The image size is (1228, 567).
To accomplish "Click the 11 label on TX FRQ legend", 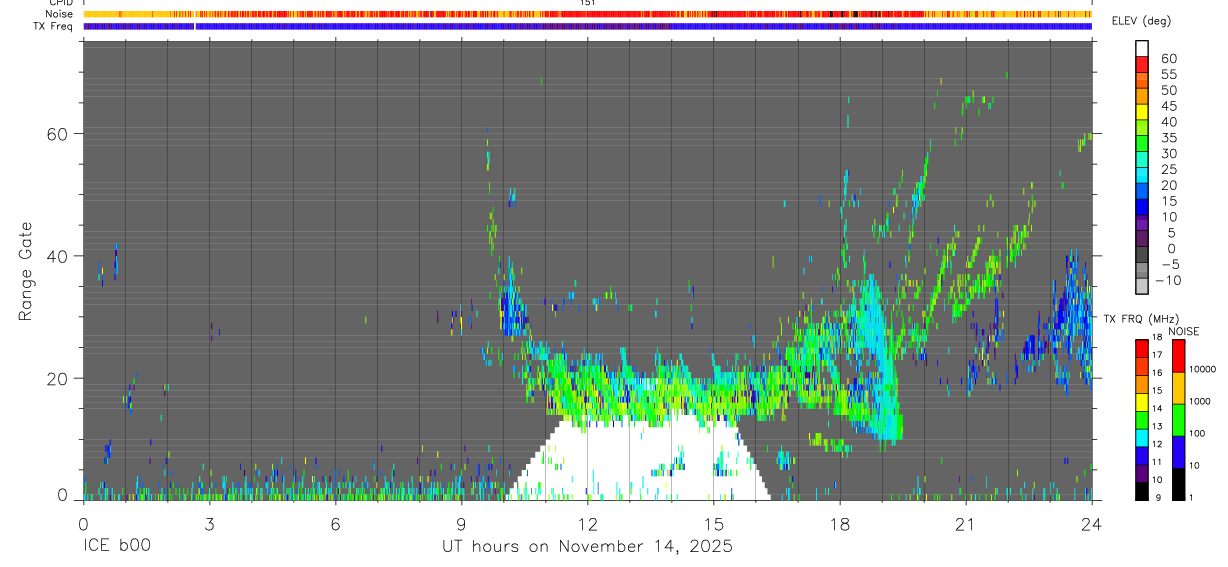I will click(1158, 463).
